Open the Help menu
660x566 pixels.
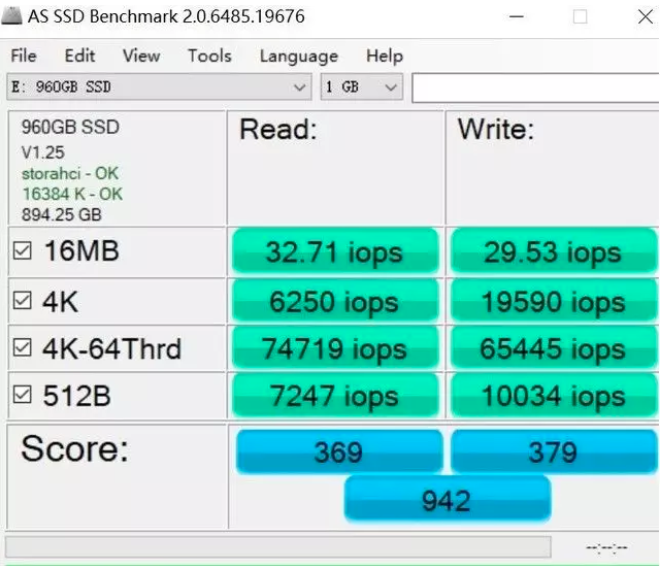(384, 56)
